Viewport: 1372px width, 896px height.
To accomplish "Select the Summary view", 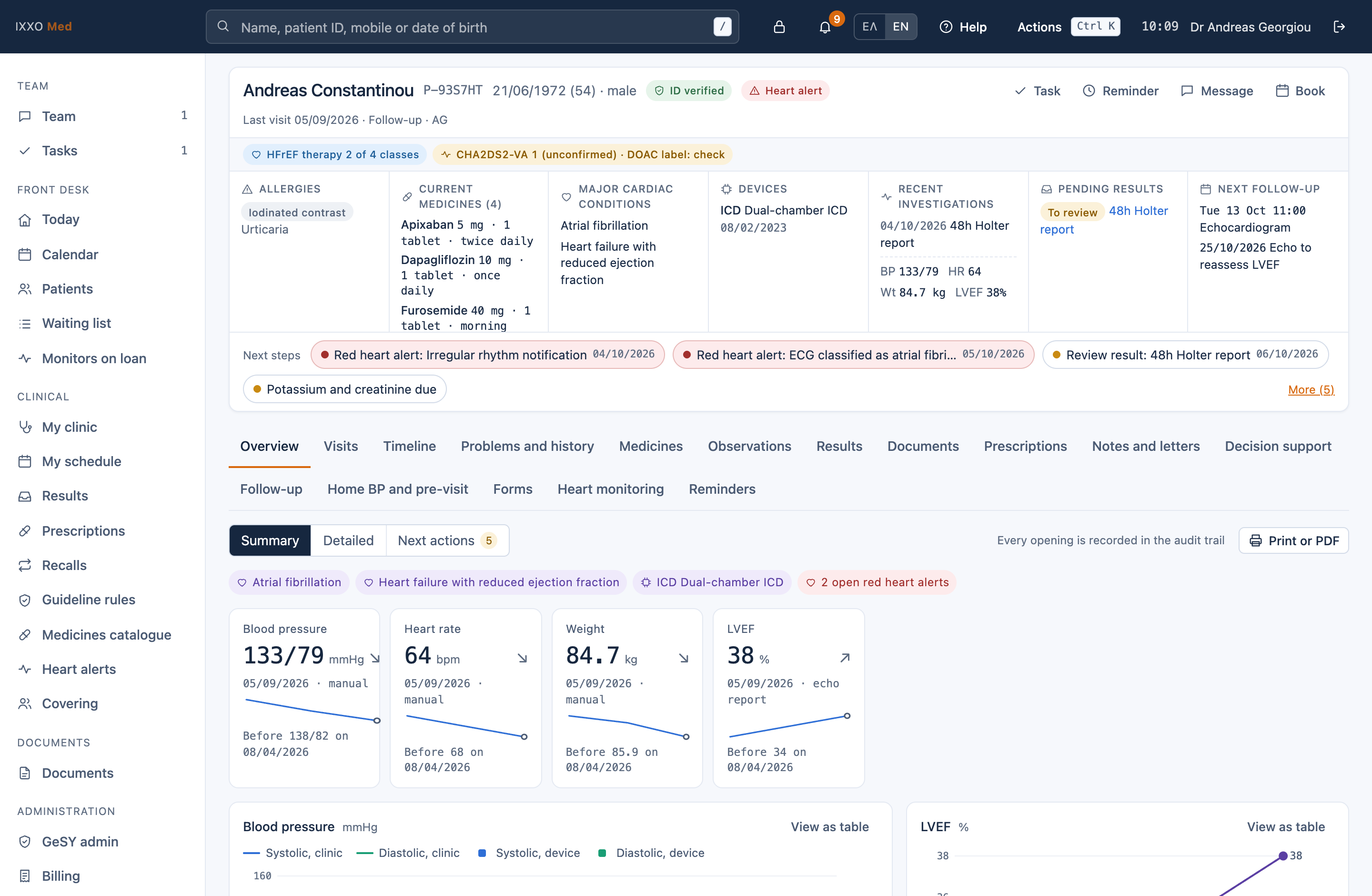I will click(270, 540).
